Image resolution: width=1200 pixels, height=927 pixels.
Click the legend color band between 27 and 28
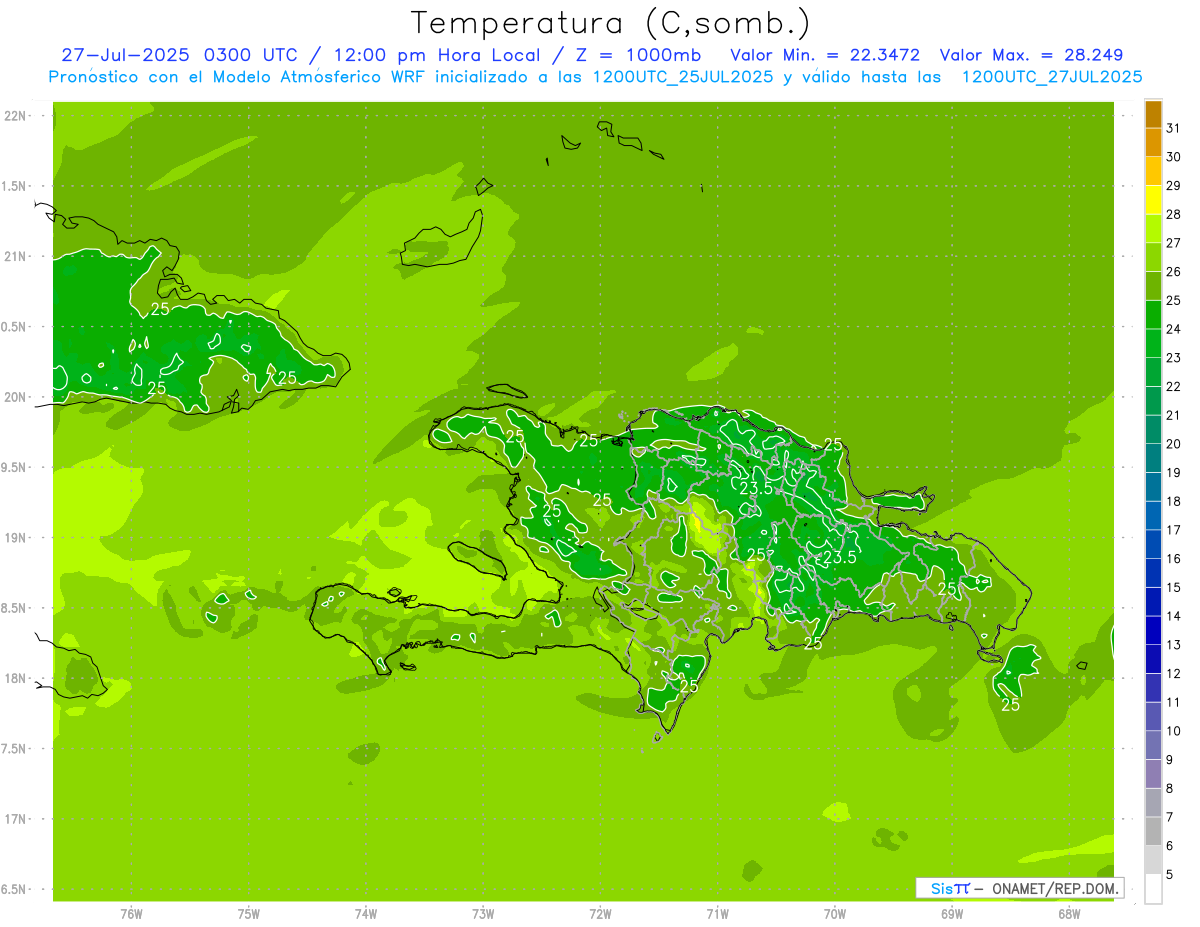(x=1153, y=229)
